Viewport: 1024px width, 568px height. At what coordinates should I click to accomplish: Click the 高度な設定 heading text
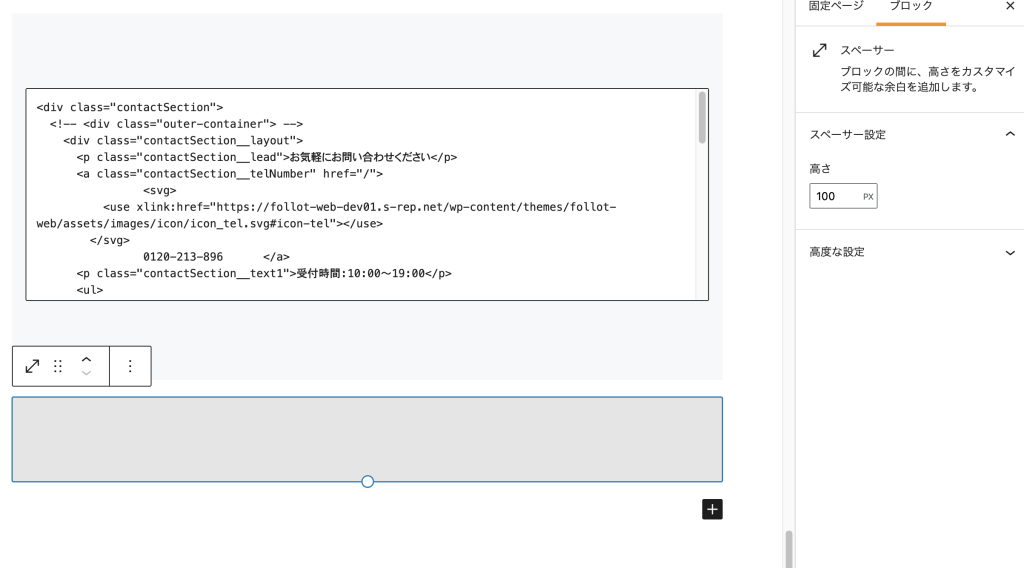pyautogui.click(x=836, y=253)
